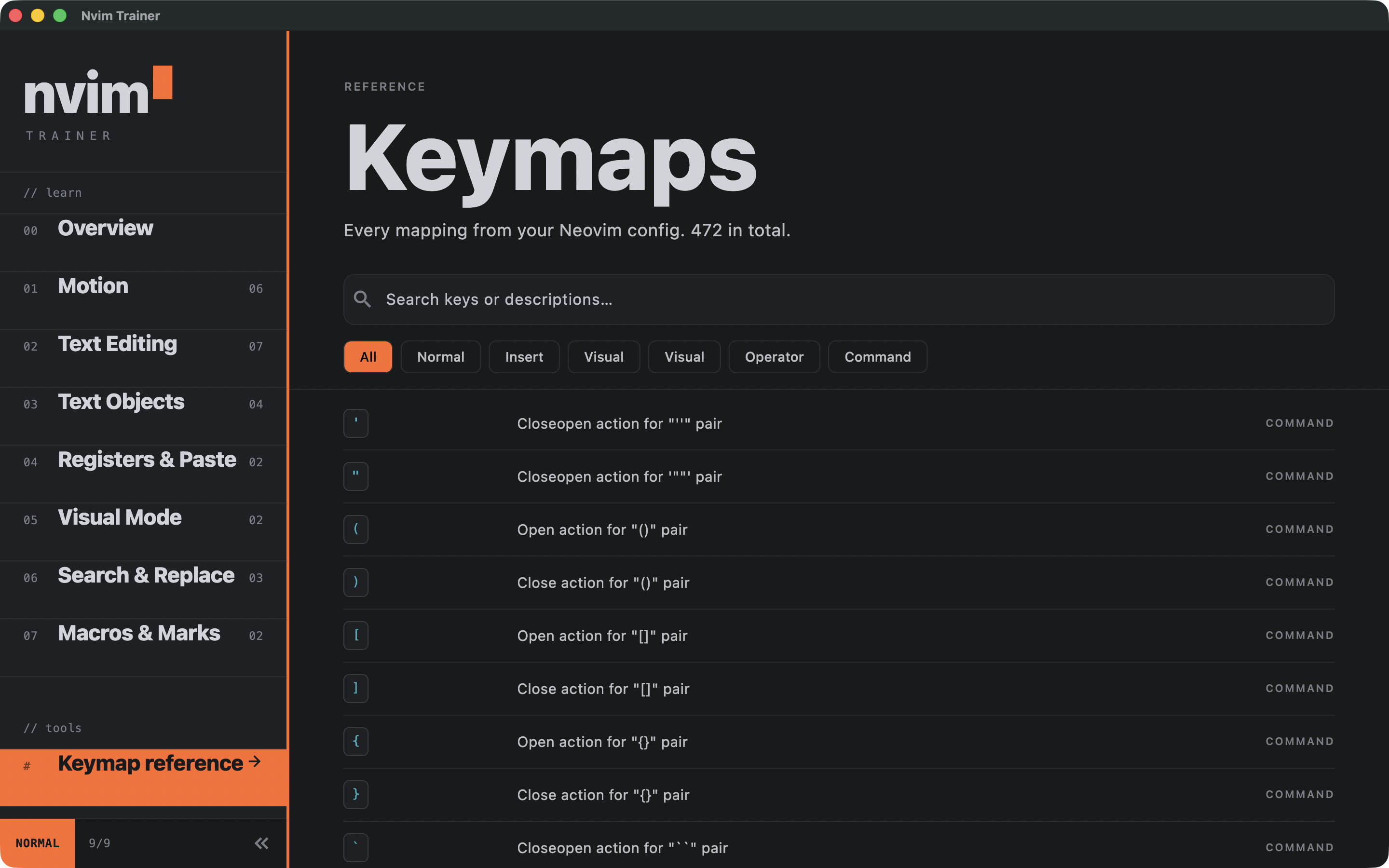Viewport: 1389px width, 868px height.
Task: Click the backtick key badge
Action: pos(356,847)
